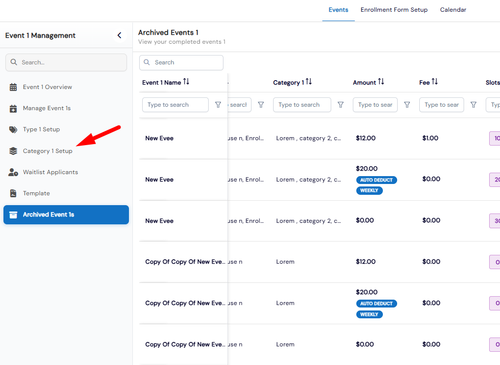Click the Event 1 Overview calendar icon

(x=13, y=87)
